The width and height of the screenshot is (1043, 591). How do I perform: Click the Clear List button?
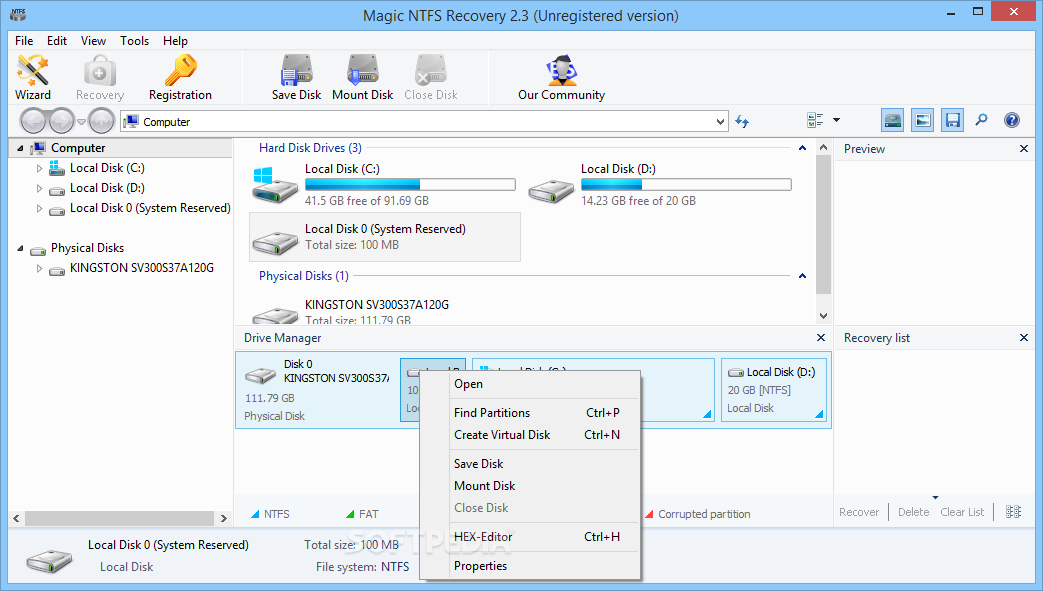pos(962,512)
